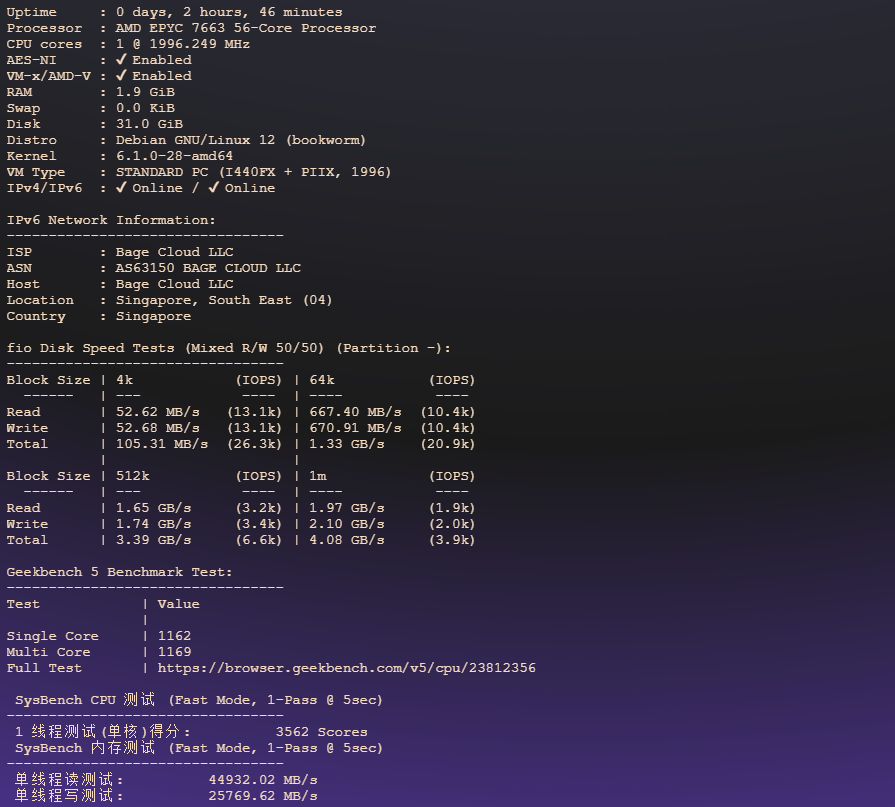Select the 4k total speed 105.31 MB/s

coord(162,444)
